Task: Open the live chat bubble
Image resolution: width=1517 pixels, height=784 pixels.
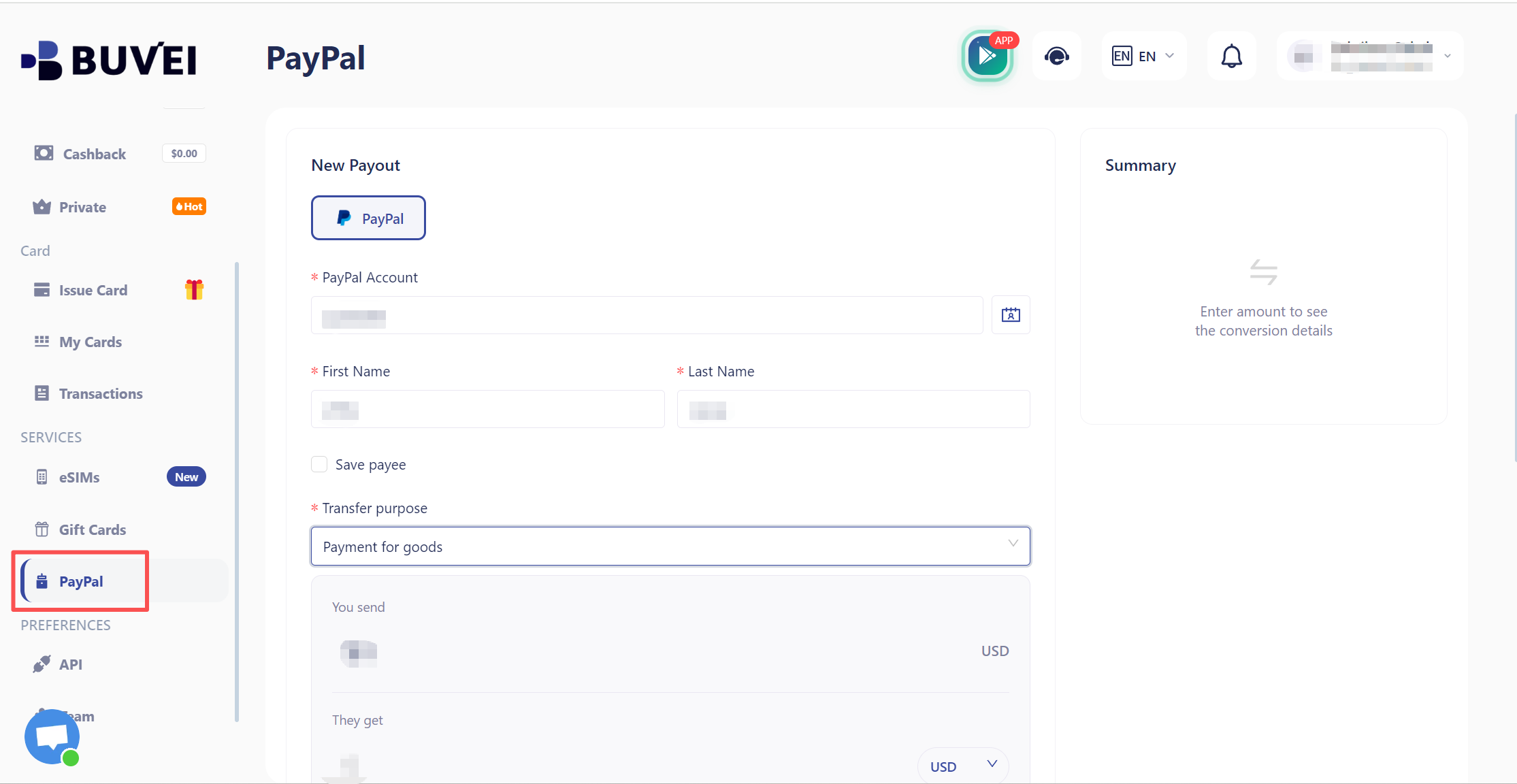Action: pyautogui.click(x=52, y=737)
